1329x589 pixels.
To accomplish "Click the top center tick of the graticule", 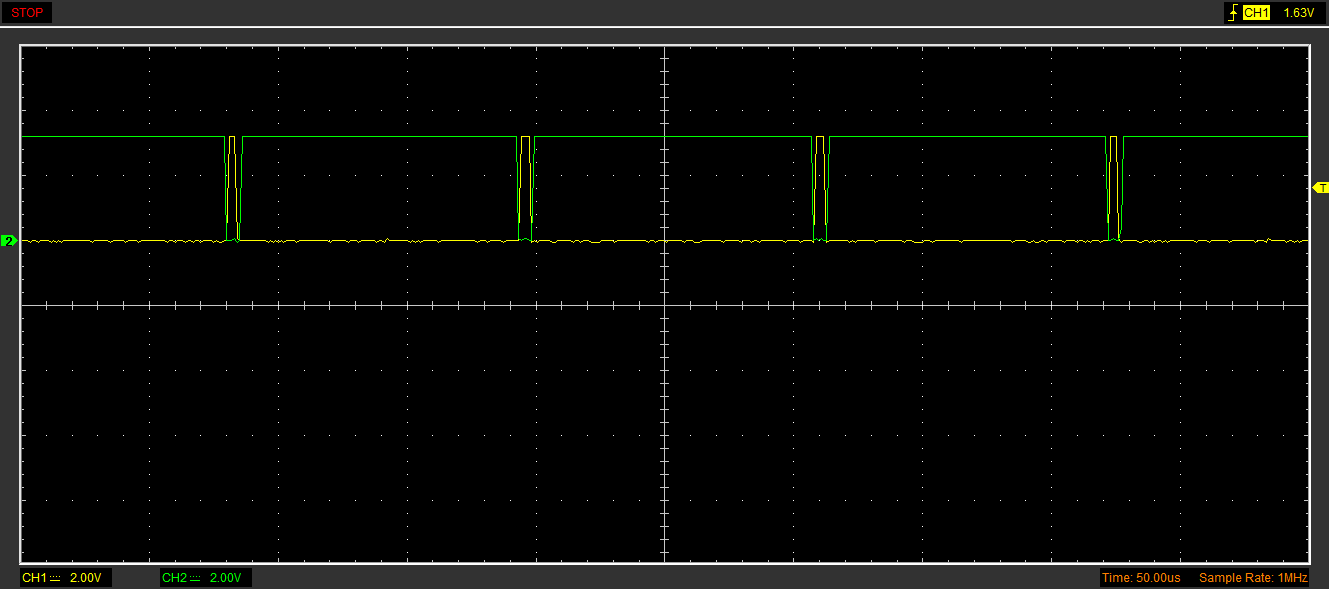I will tap(664, 49).
